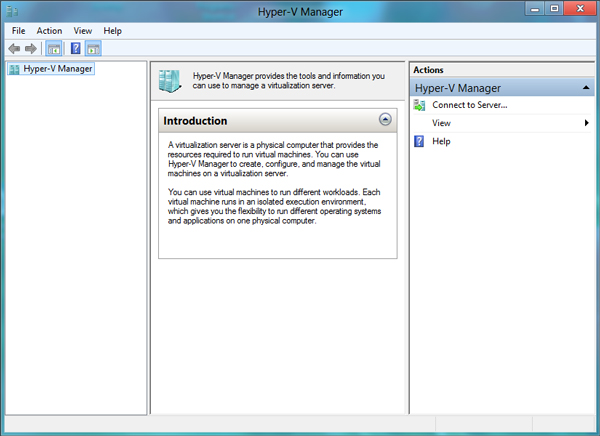Click the large server icon in center header
Viewport: 600px width, 436px height.
(170, 81)
